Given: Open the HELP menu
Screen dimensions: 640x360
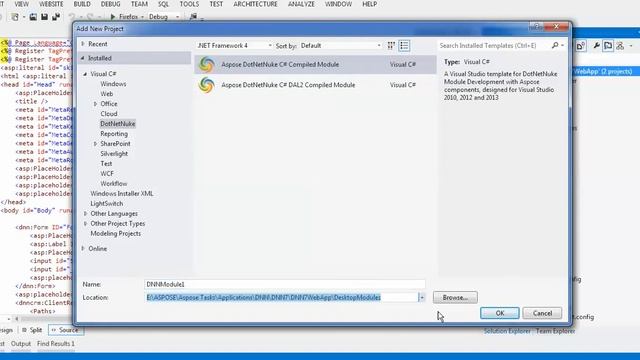Looking at the screenshot, I should [369, 4].
